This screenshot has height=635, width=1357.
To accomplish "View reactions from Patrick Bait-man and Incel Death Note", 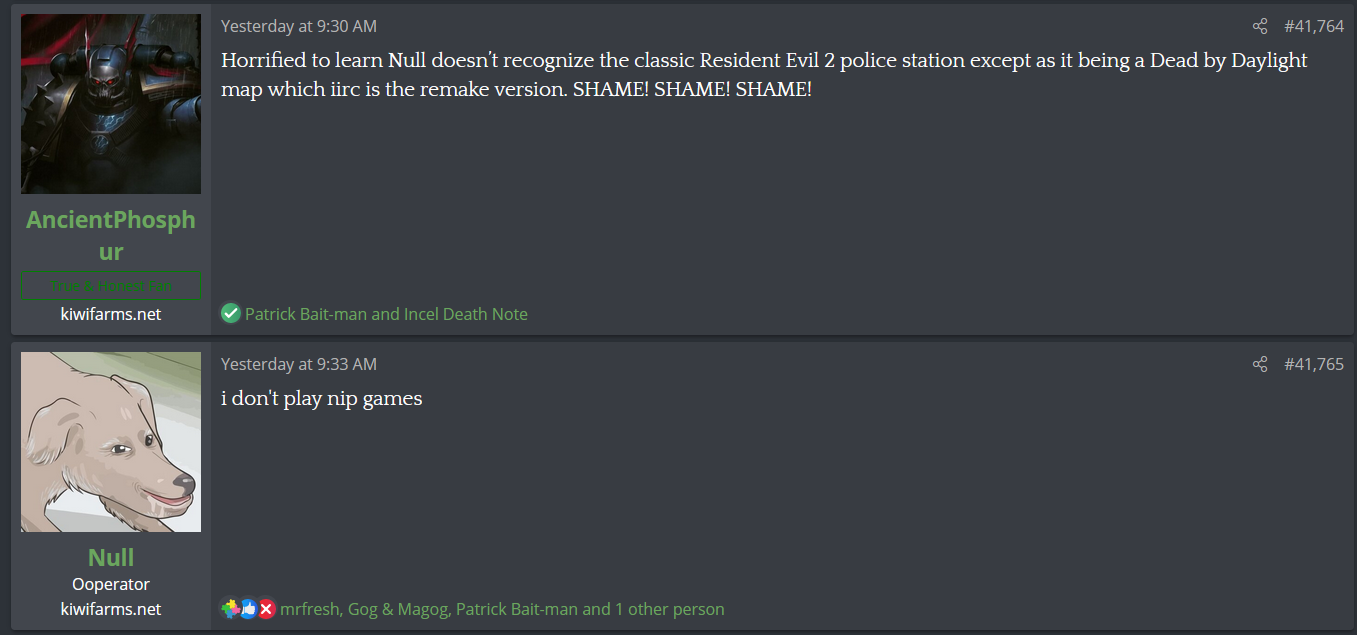I will point(386,314).
